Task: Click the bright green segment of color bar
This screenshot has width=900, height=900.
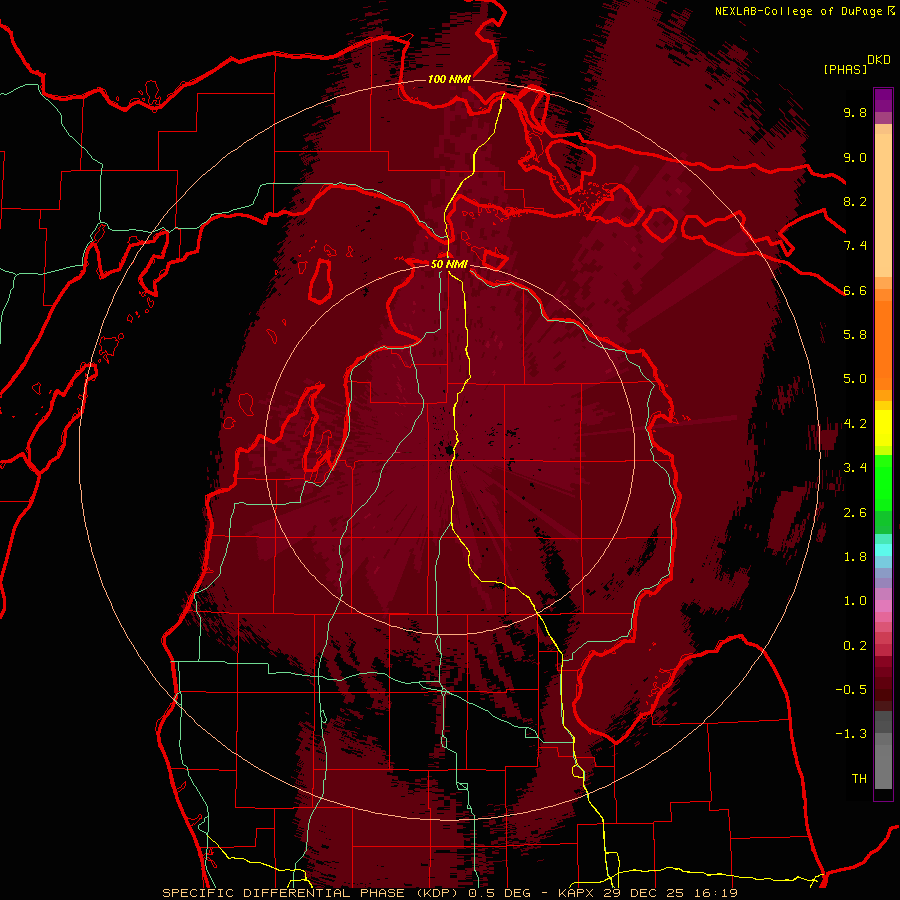Action: coord(883,482)
